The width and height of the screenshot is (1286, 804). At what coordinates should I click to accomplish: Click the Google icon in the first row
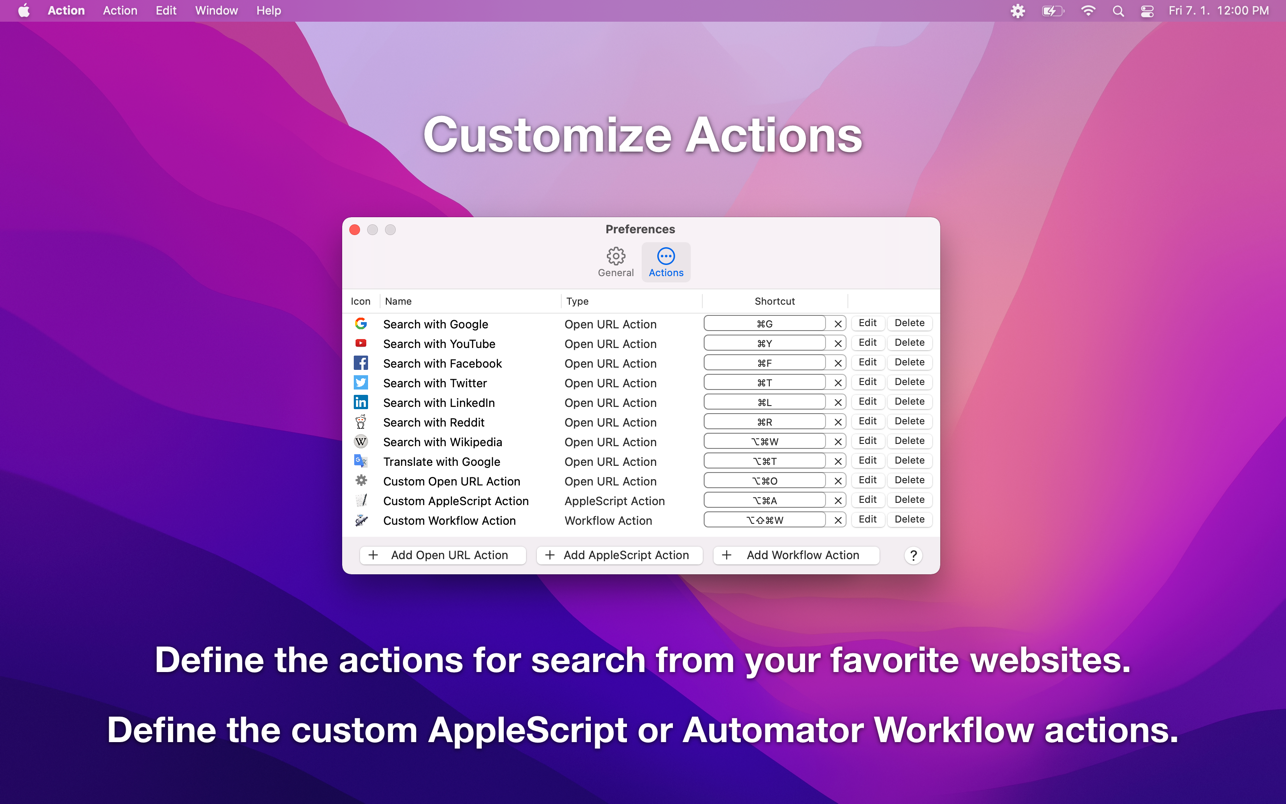[x=361, y=324]
